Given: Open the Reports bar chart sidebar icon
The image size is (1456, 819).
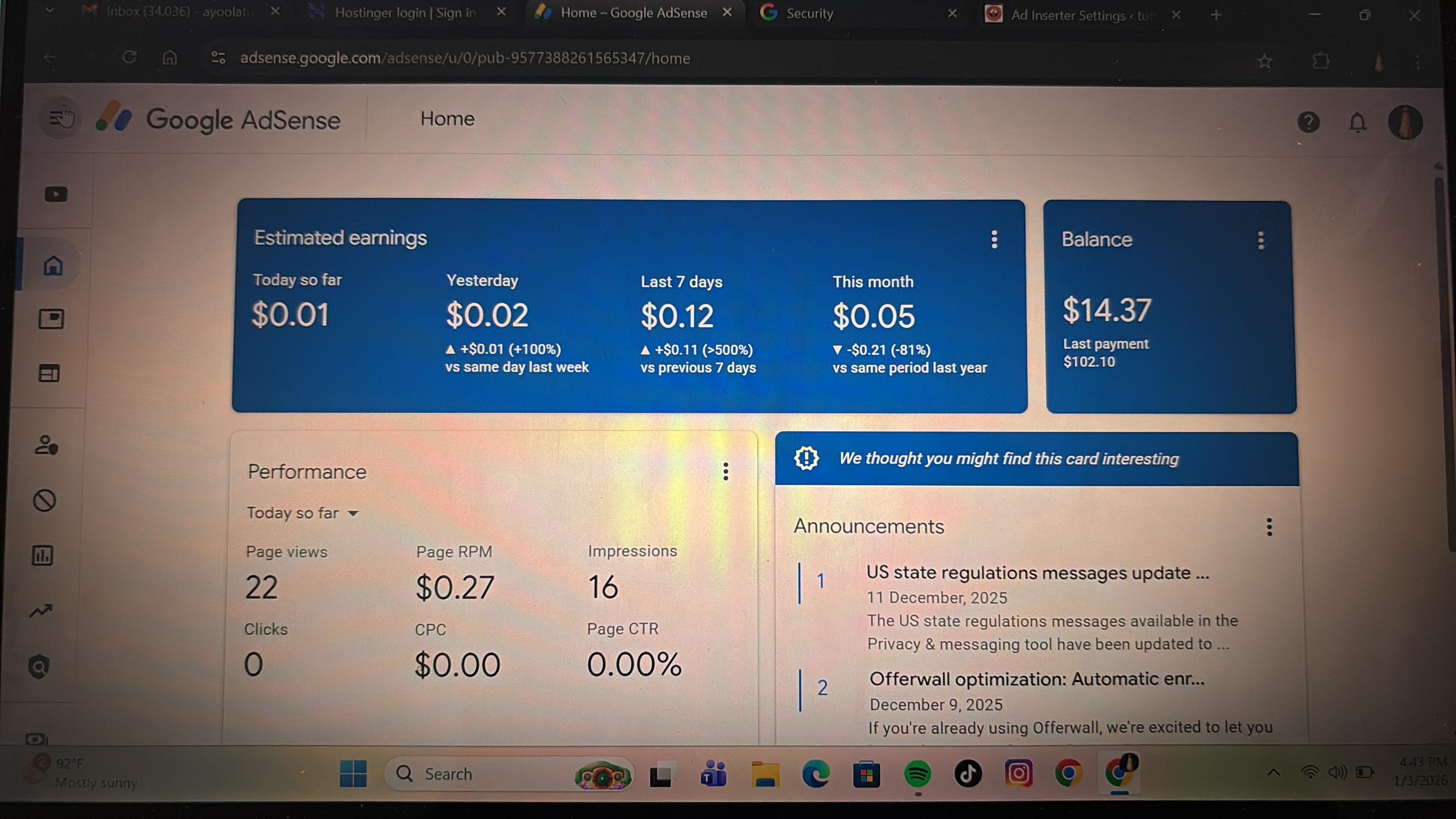Looking at the screenshot, I should pyautogui.click(x=43, y=555).
